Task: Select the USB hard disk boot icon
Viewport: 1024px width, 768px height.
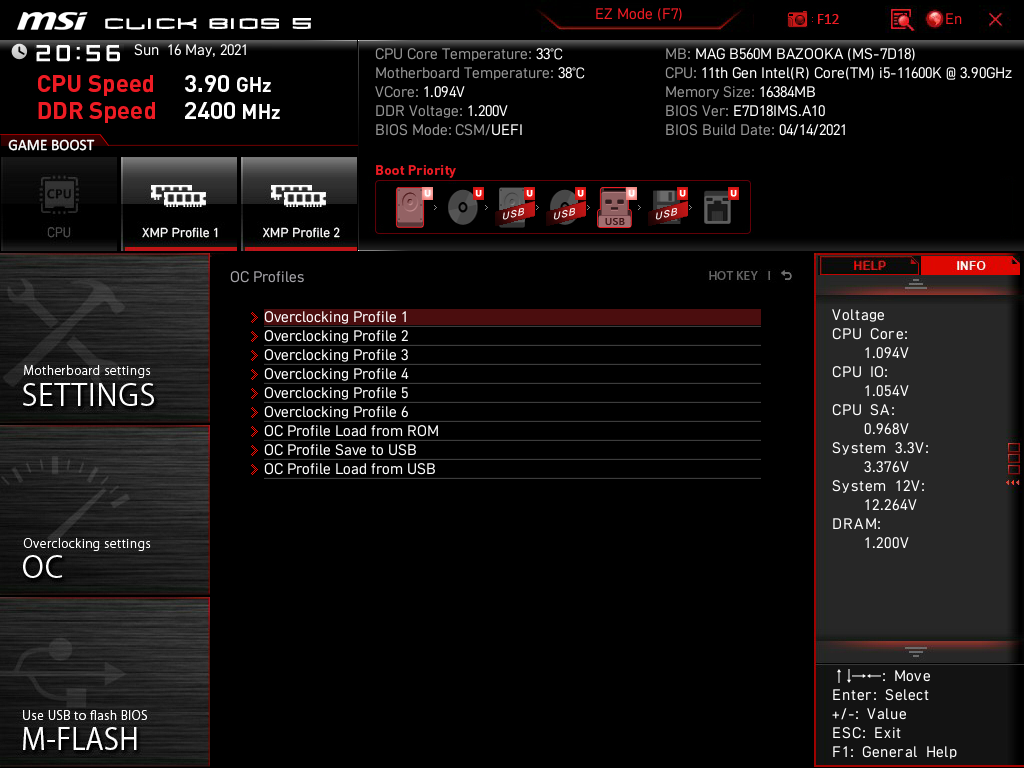Action: coord(515,207)
